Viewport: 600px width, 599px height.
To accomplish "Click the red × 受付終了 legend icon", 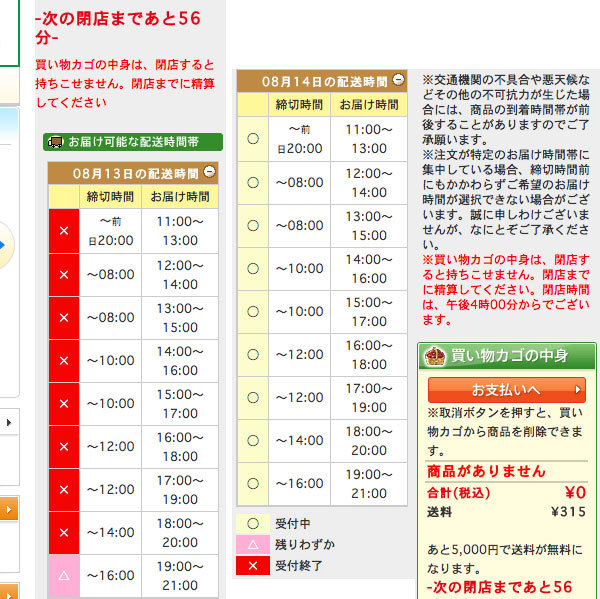I will click(252, 567).
